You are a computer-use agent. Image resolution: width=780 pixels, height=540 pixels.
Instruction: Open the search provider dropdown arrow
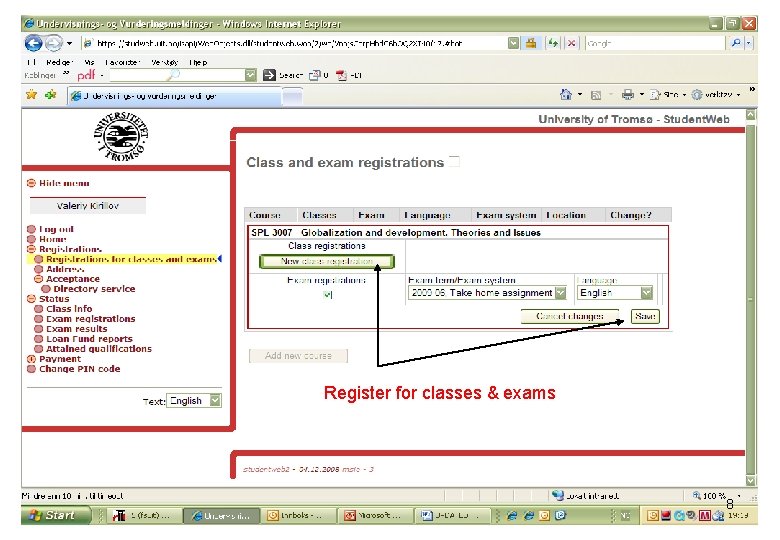(x=749, y=43)
